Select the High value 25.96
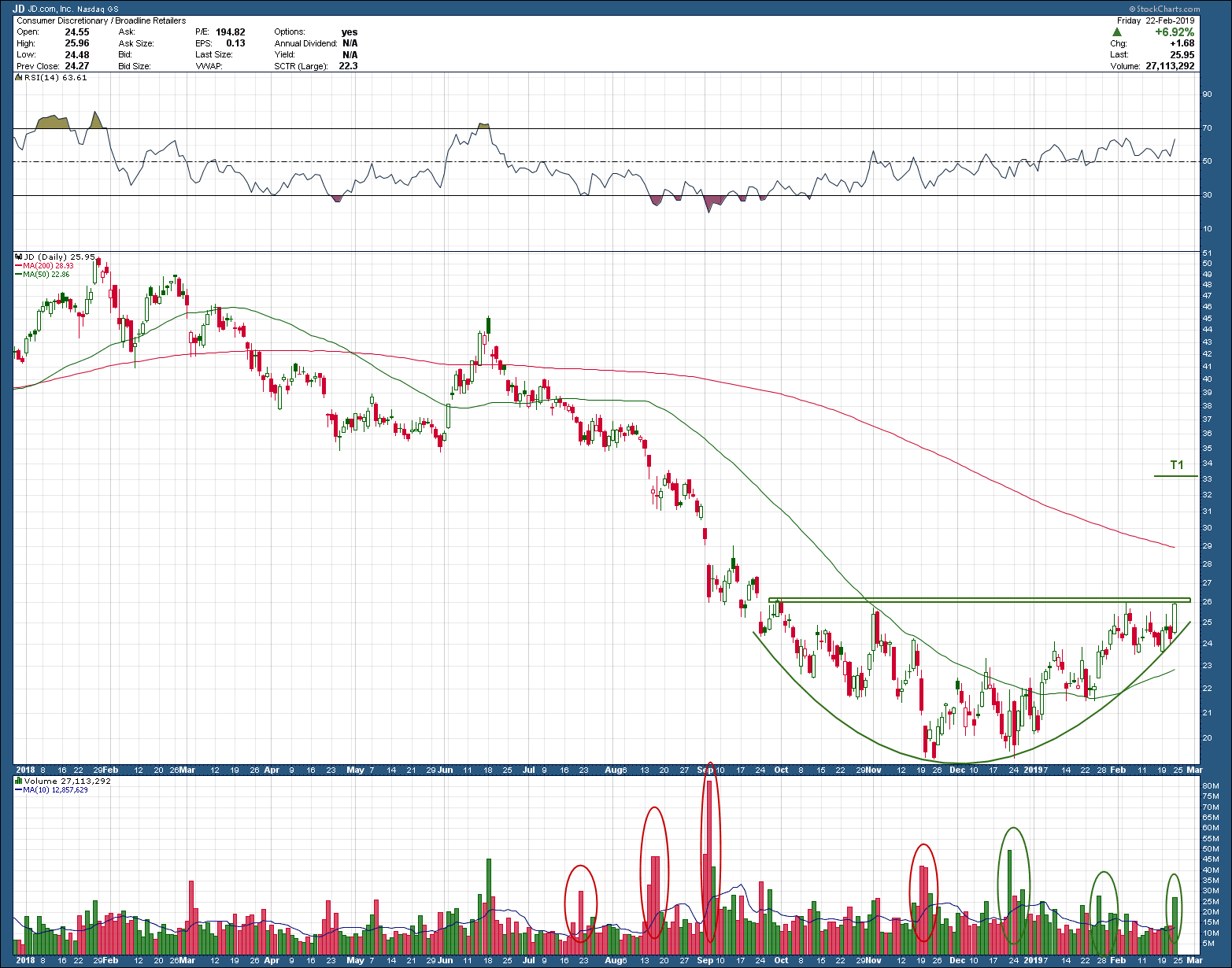The image size is (1232, 968). (77, 43)
